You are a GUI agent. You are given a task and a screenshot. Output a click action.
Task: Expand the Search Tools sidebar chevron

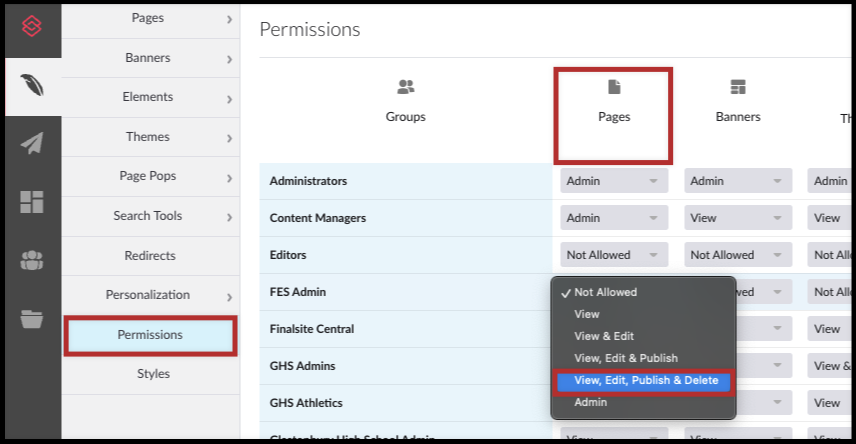point(229,217)
